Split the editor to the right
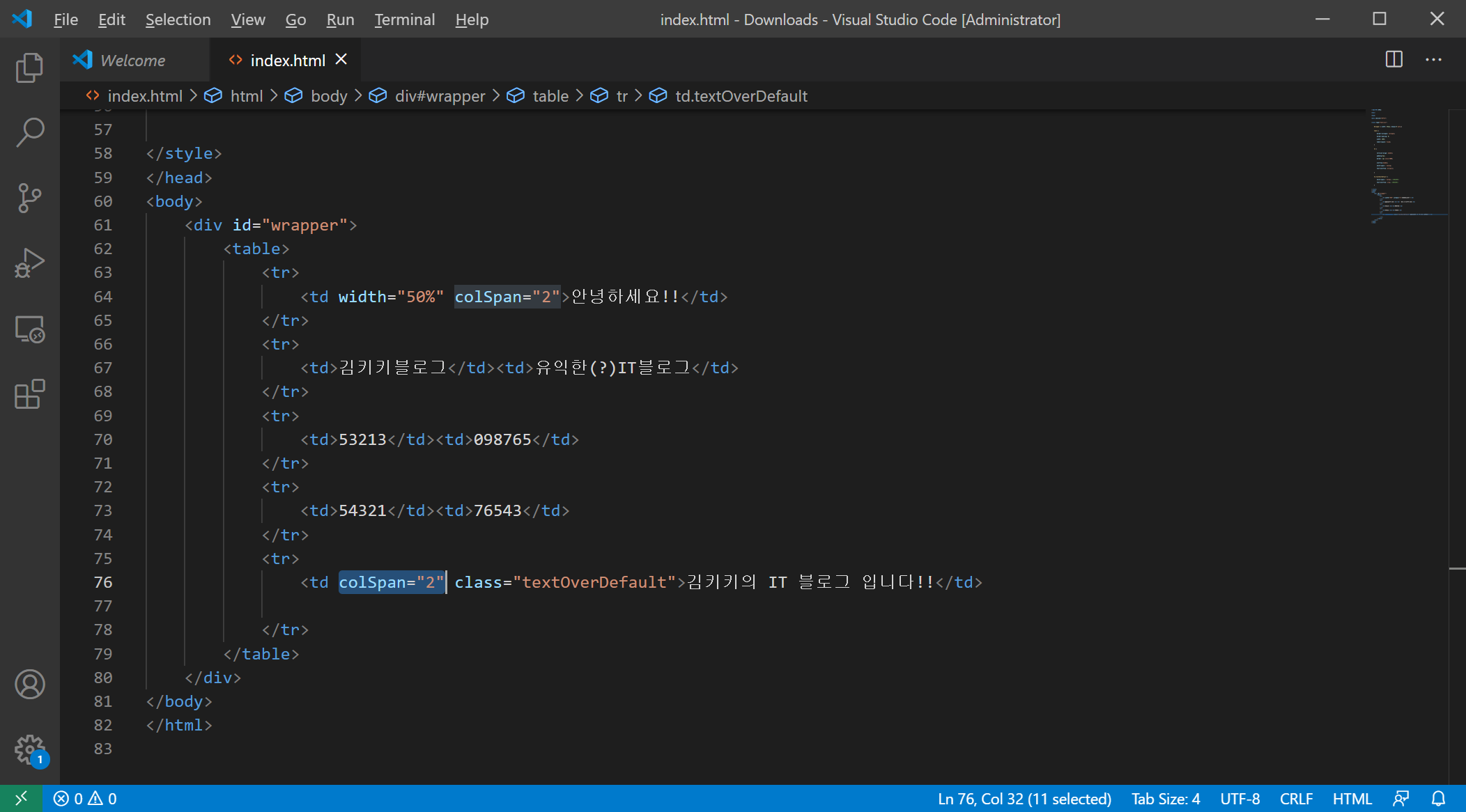The height and width of the screenshot is (812, 1466). click(x=1394, y=60)
